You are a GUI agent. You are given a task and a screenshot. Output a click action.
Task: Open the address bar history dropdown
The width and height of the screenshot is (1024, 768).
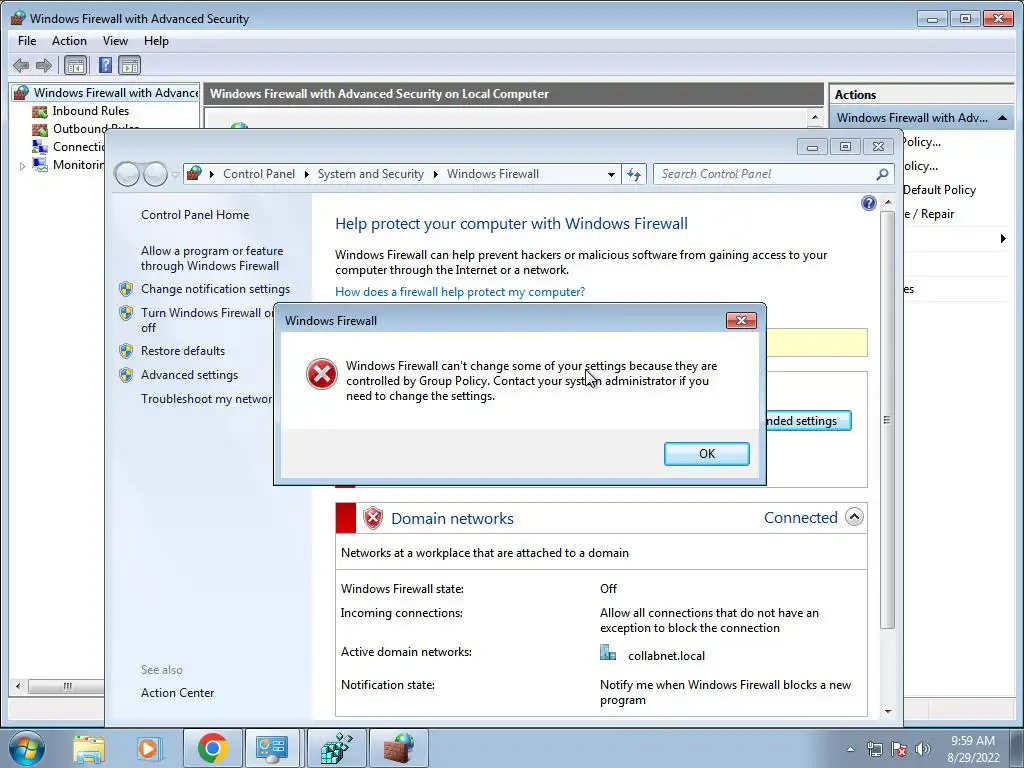click(611, 174)
